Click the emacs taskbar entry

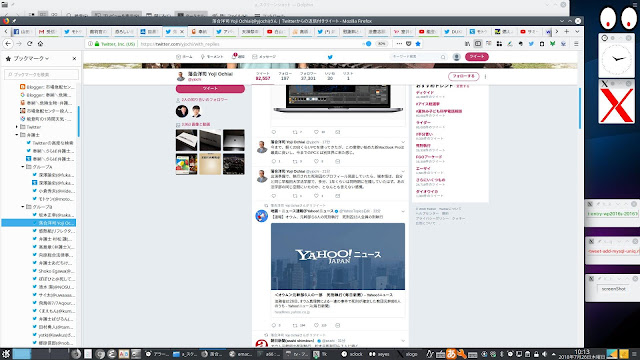pyautogui.click(x=241, y=354)
